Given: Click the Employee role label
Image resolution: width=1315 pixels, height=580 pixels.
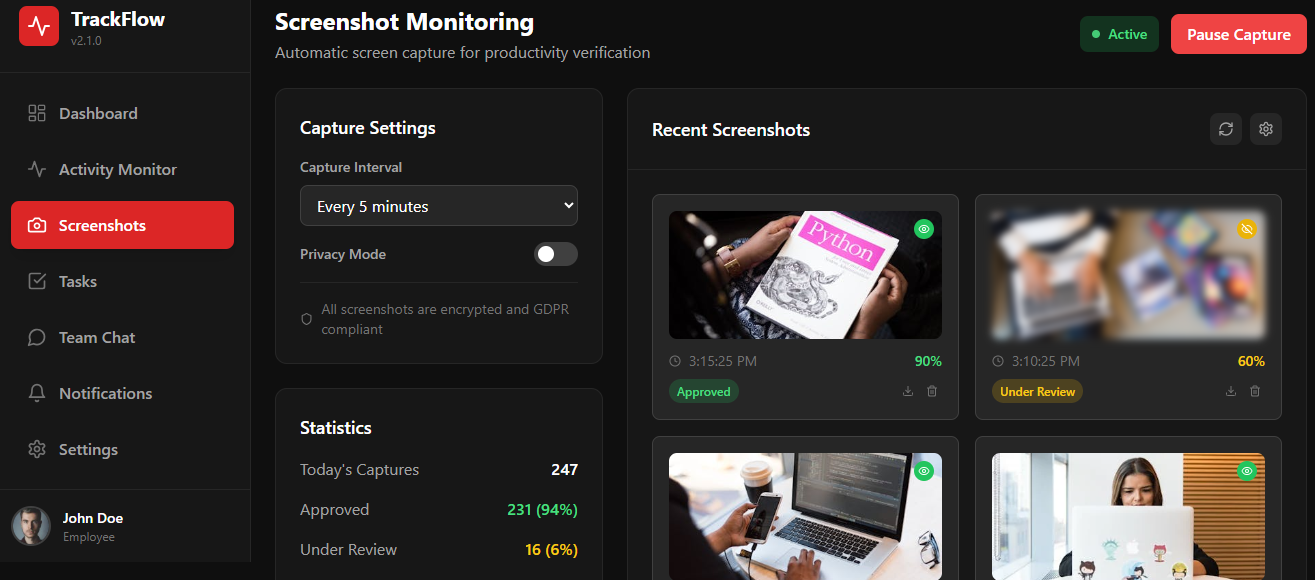Looking at the screenshot, I should click(x=89, y=537).
